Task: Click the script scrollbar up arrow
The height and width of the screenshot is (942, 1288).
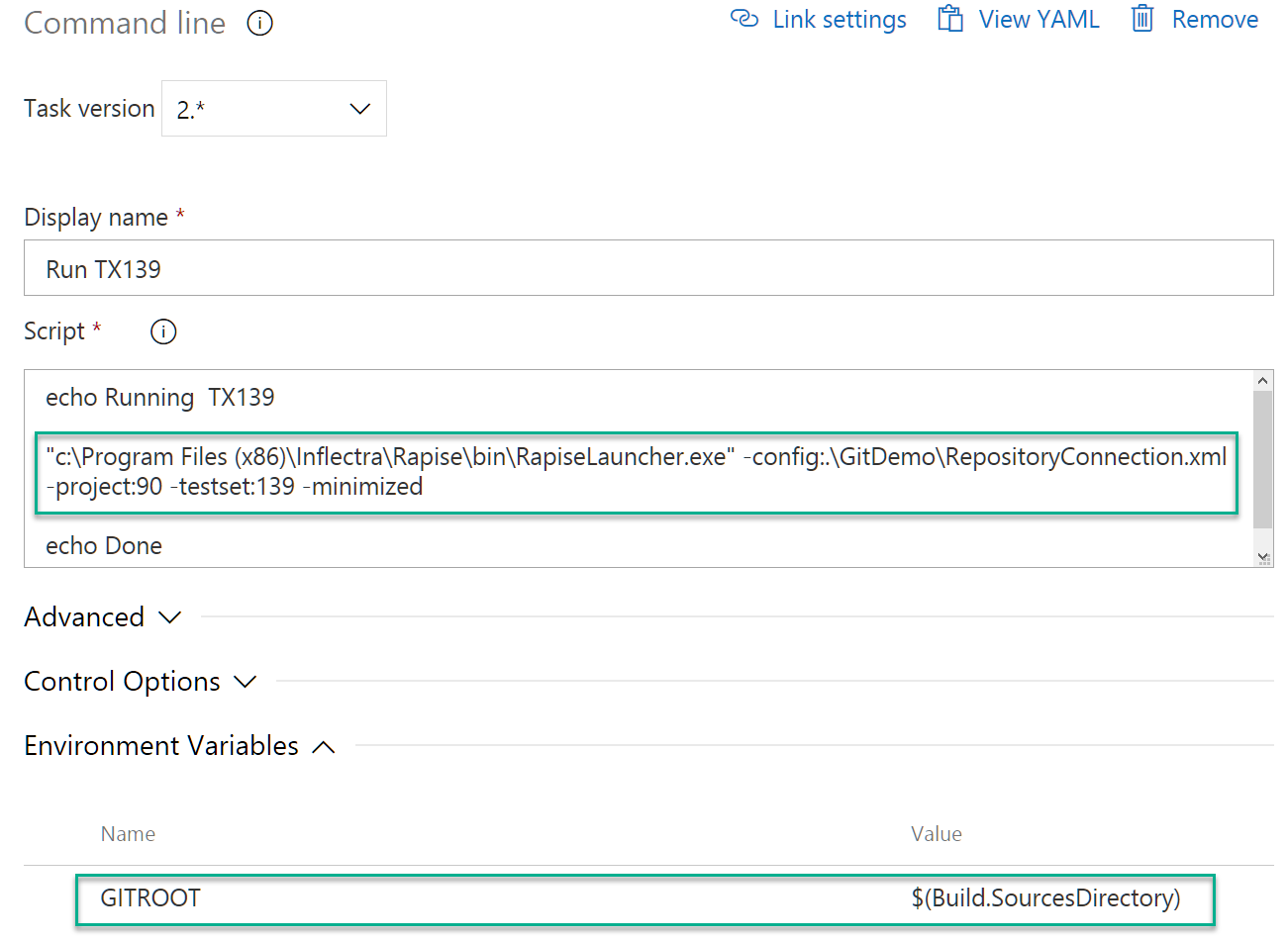Action: tap(1262, 379)
